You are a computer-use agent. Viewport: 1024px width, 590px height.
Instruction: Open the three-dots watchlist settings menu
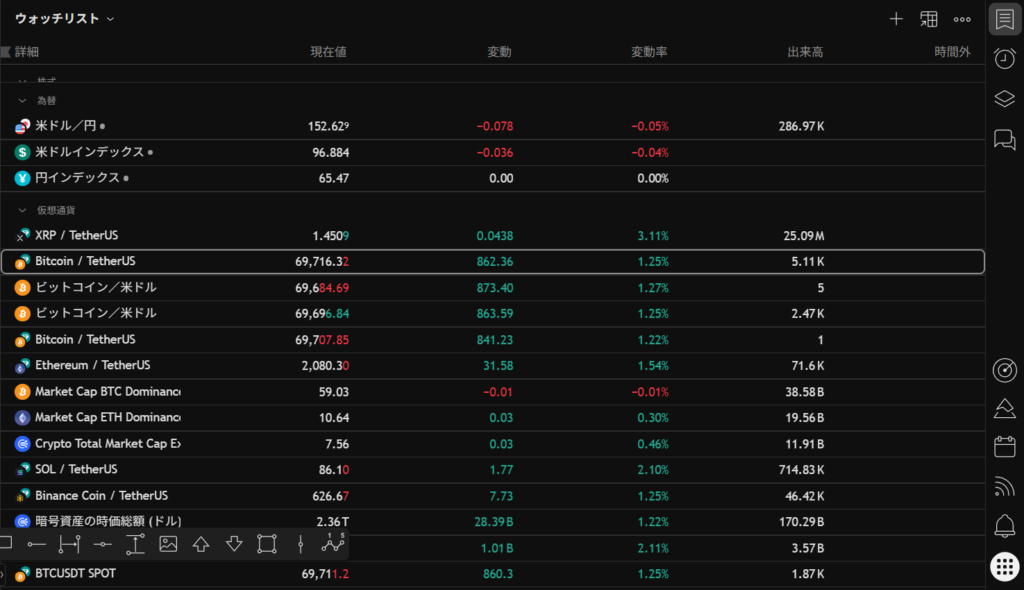click(x=962, y=19)
